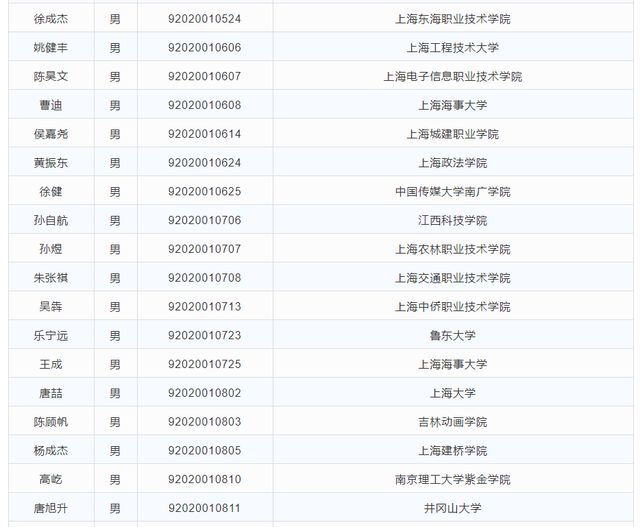Click the 中国传媒大学南广学院 cell

[x=453, y=191]
